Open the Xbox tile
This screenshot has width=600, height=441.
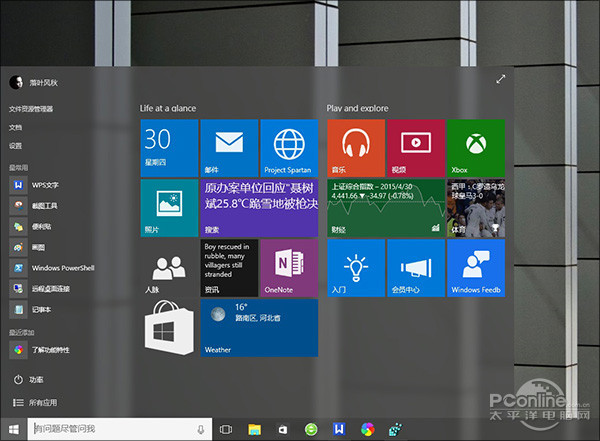point(475,148)
